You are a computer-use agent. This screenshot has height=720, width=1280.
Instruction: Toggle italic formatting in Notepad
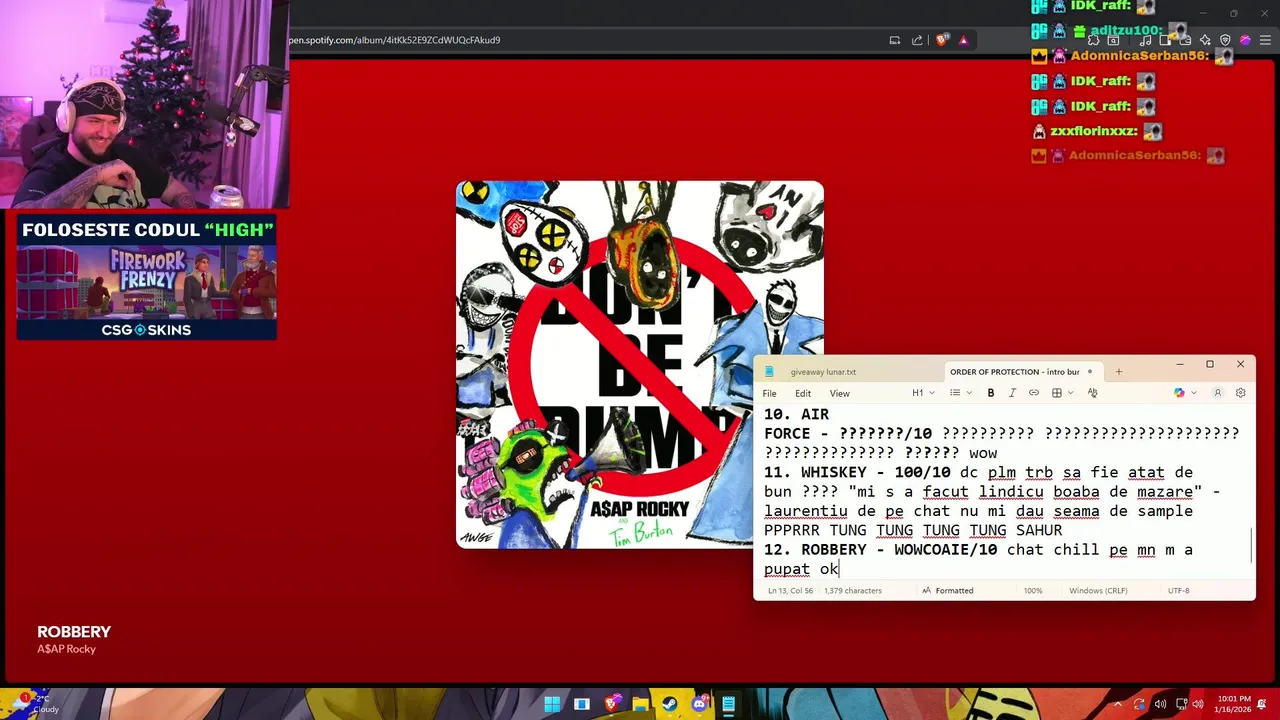click(1012, 393)
